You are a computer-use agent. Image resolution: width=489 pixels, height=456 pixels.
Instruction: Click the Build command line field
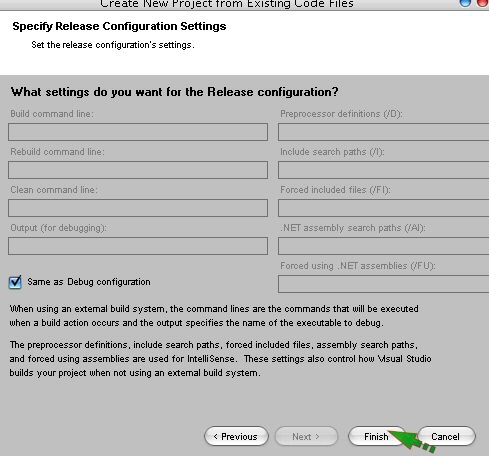pos(138,132)
